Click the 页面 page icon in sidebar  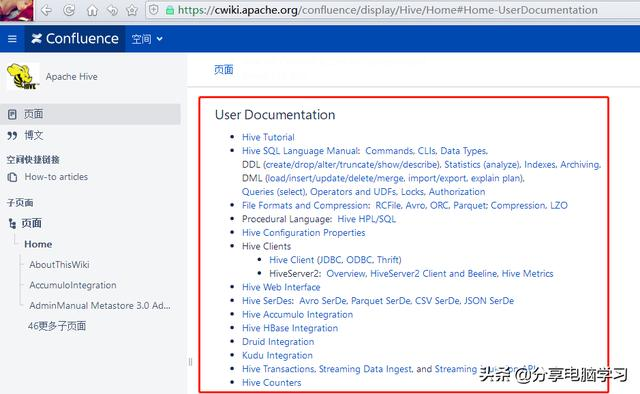[x=12, y=114]
